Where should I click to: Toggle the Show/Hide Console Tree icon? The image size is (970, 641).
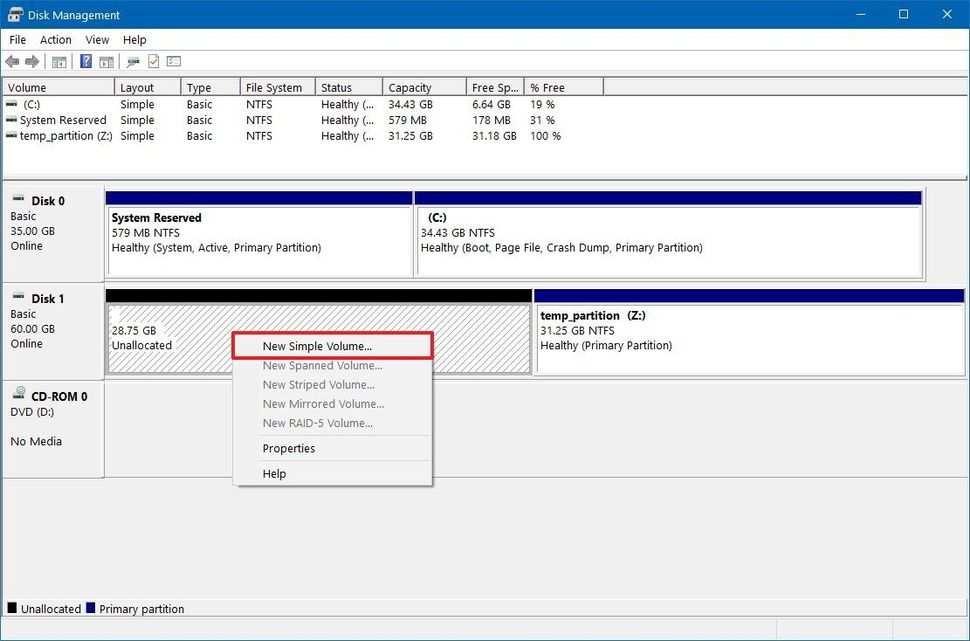click(59, 61)
